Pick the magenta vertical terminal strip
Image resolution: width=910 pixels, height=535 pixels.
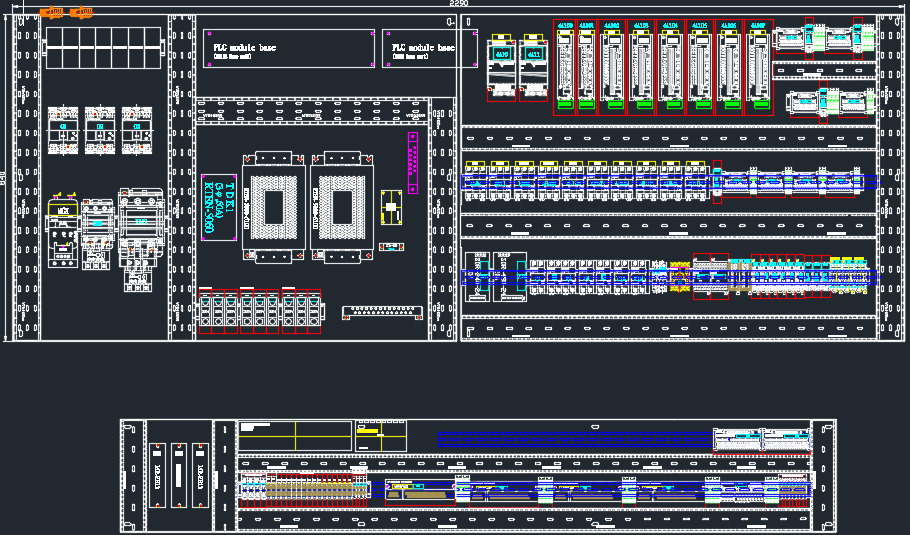tap(410, 162)
